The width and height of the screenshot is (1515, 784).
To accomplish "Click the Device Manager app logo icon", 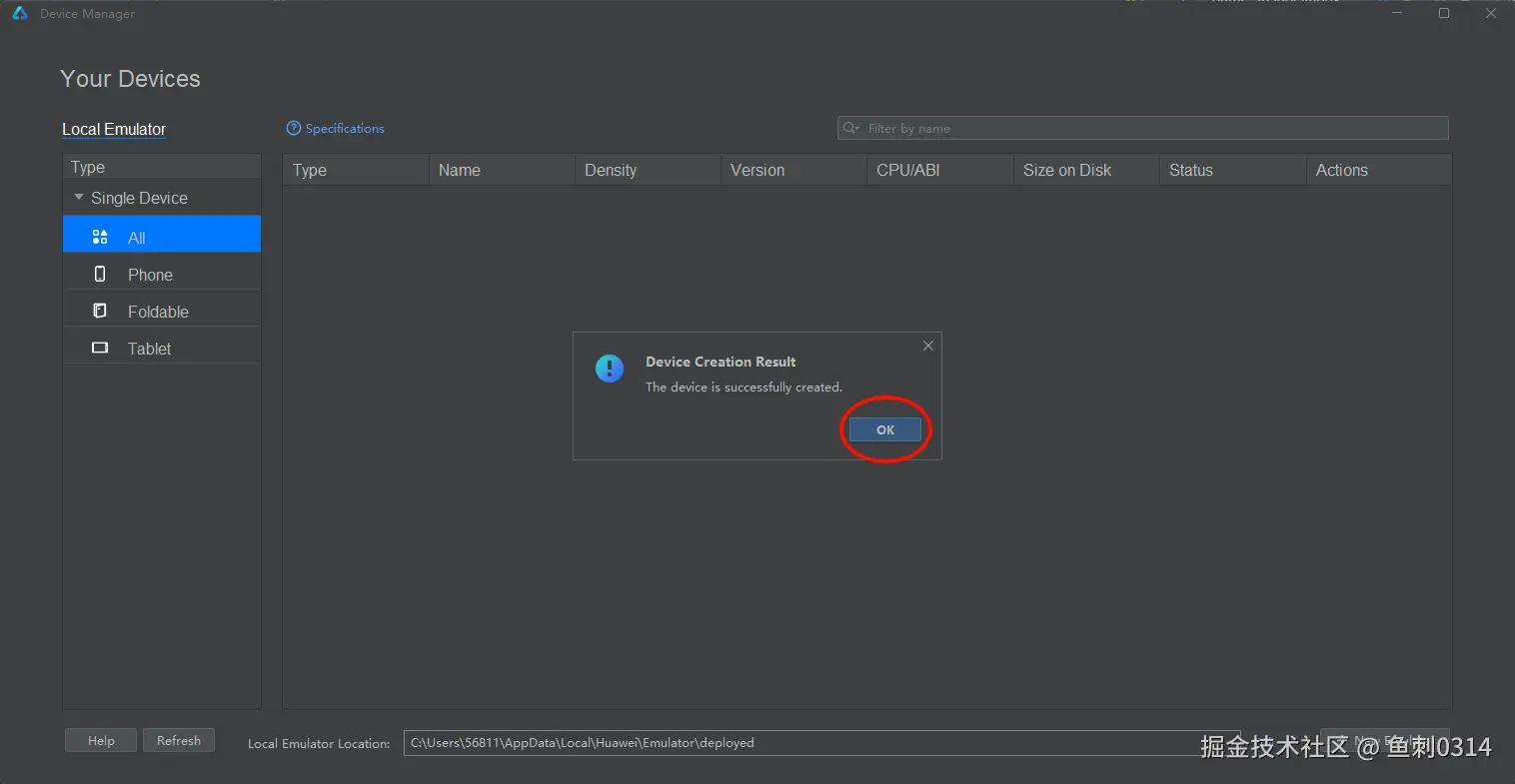I will coord(20,13).
